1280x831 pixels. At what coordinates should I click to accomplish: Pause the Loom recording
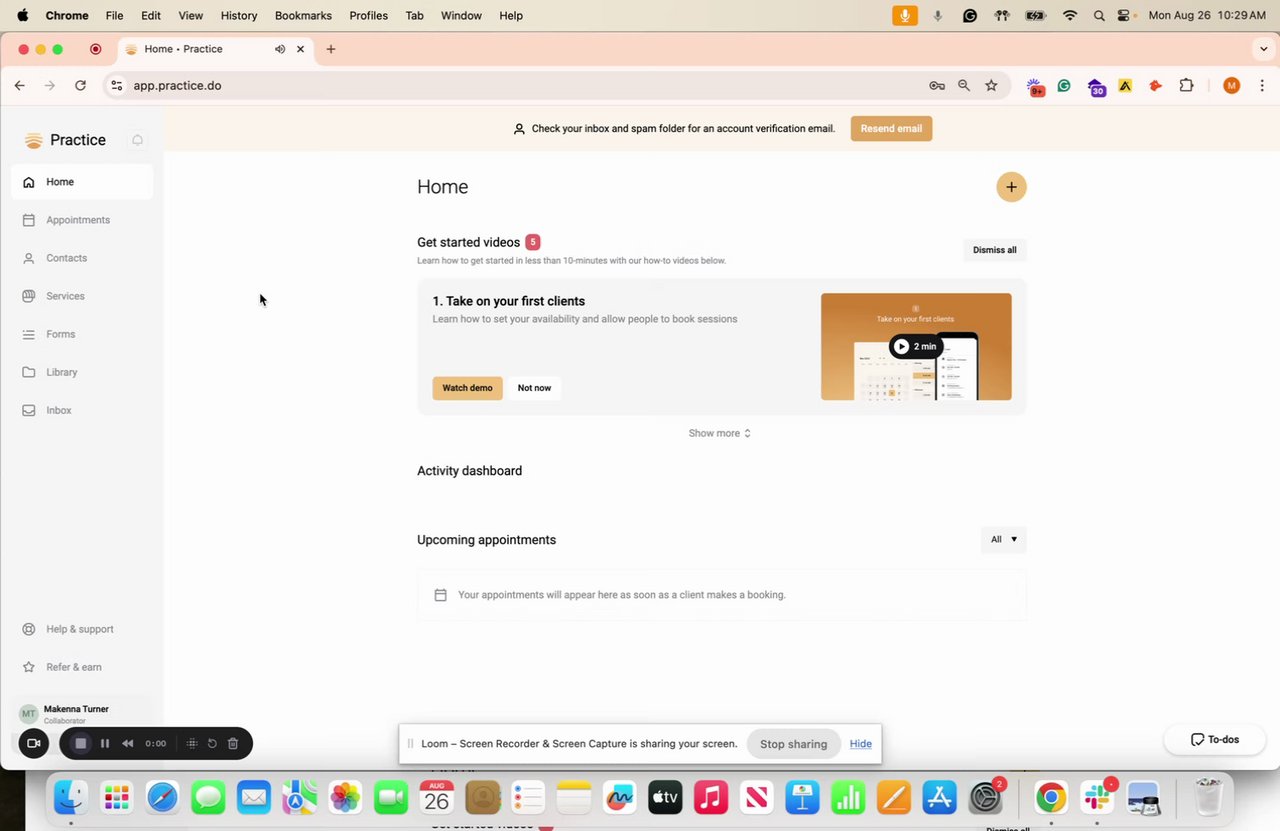click(x=105, y=743)
